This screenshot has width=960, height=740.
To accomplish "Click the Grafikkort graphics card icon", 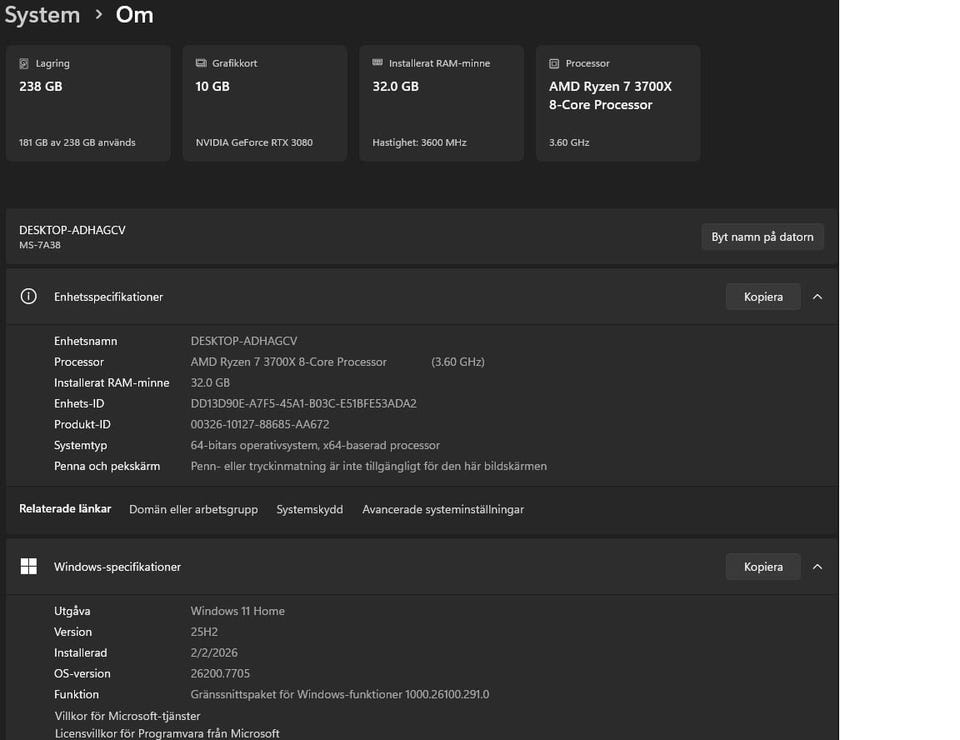I will [201, 63].
